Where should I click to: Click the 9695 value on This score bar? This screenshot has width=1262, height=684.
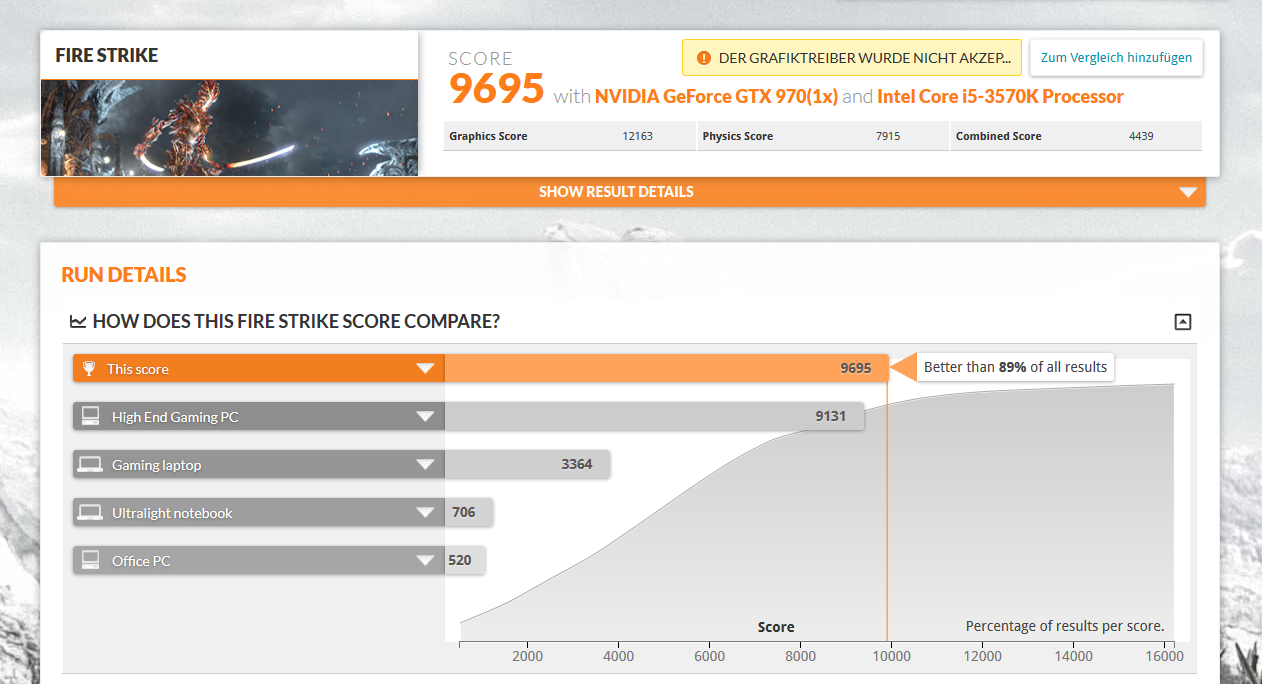click(855, 369)
